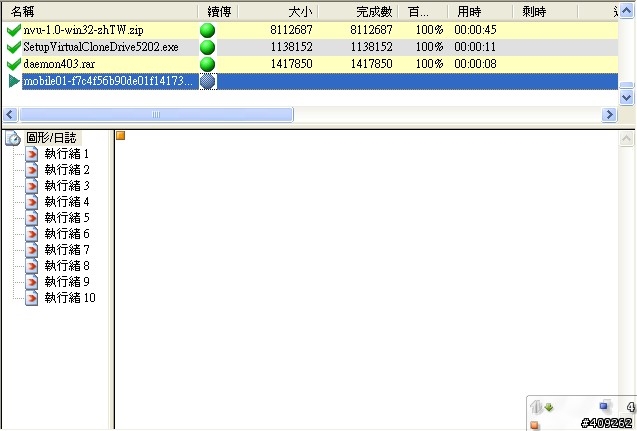Click the percentage 百... column header
The width and height of the screenshot is (637, 431).
pos(422,12)
